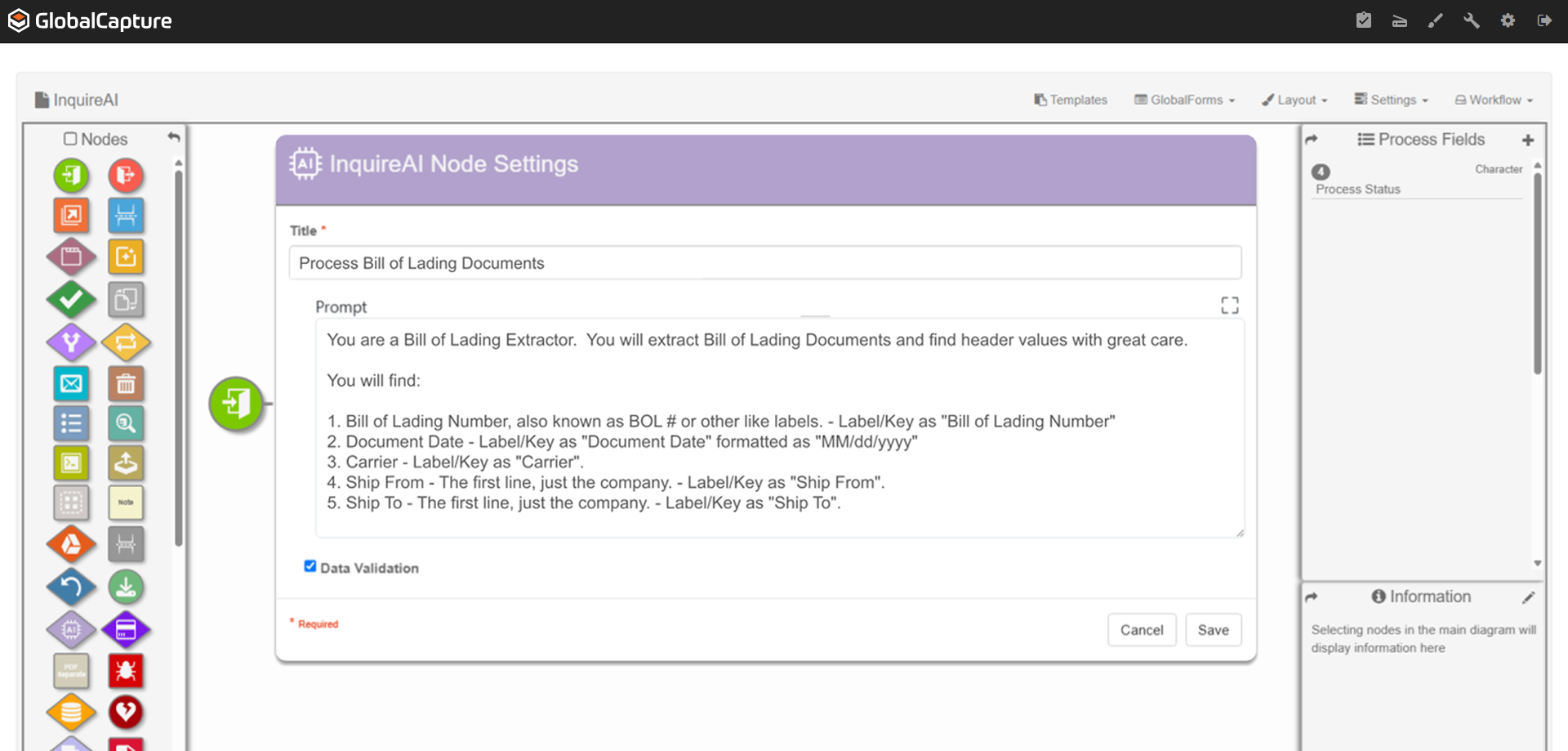Screen dimensions: 1568x751
Task: Pick the blue separator node in palette
Action: tap(126, 216)
